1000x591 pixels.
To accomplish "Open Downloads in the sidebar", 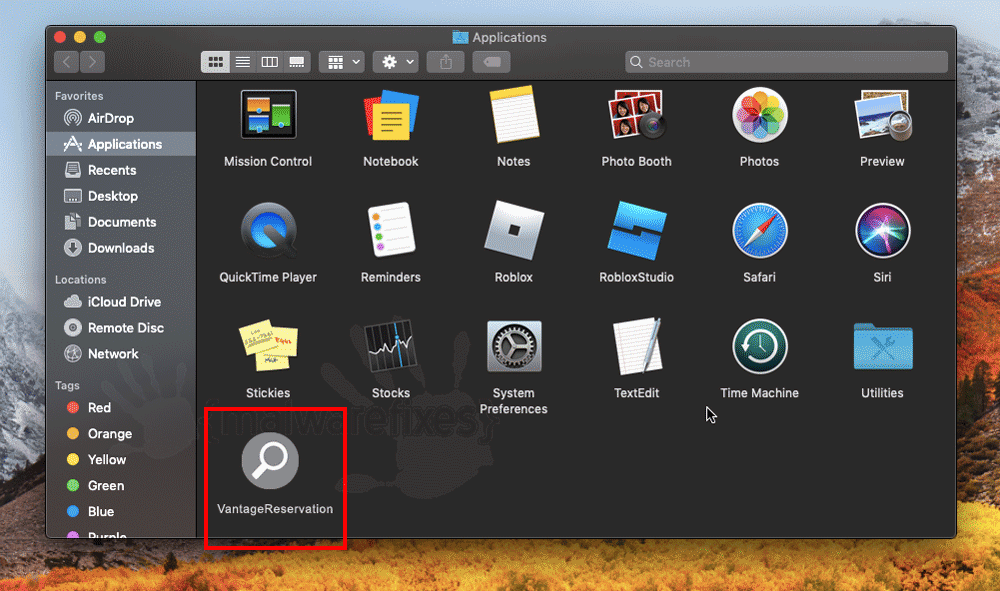I will [121, 248].
